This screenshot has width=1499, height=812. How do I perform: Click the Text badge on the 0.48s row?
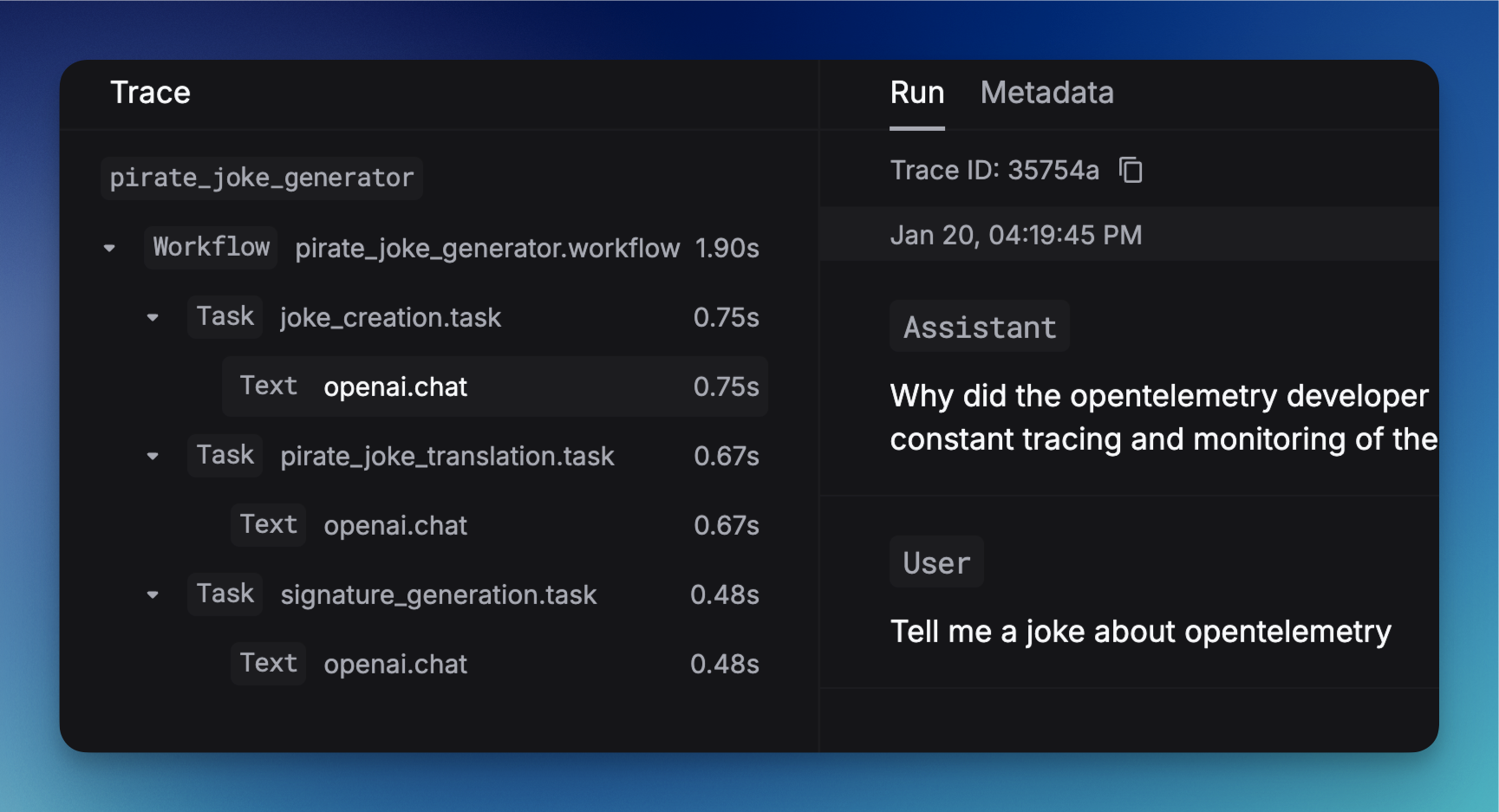click(x=268, y=664)
